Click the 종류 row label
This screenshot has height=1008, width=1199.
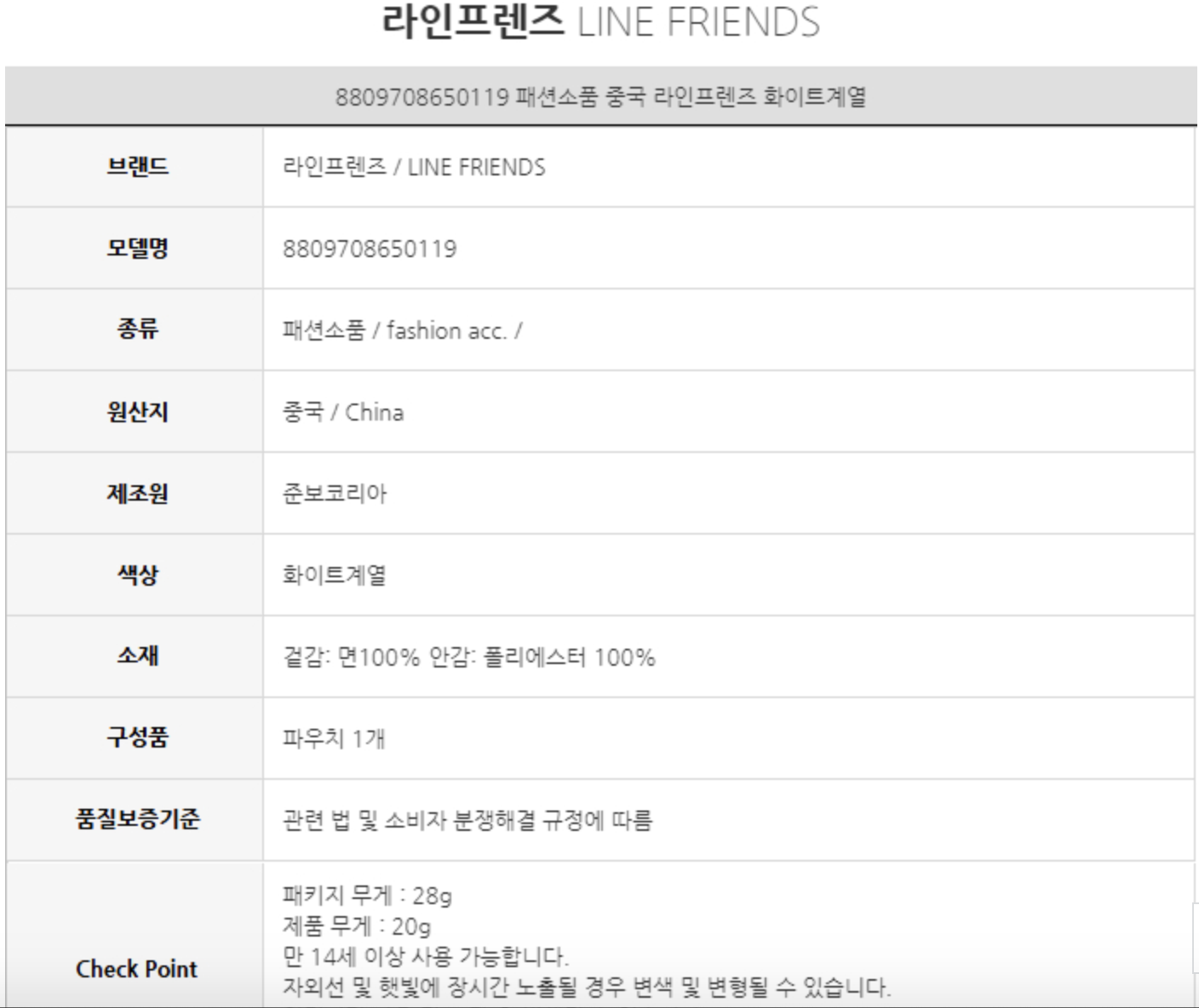pyautogui.click(x=137, y=329)
